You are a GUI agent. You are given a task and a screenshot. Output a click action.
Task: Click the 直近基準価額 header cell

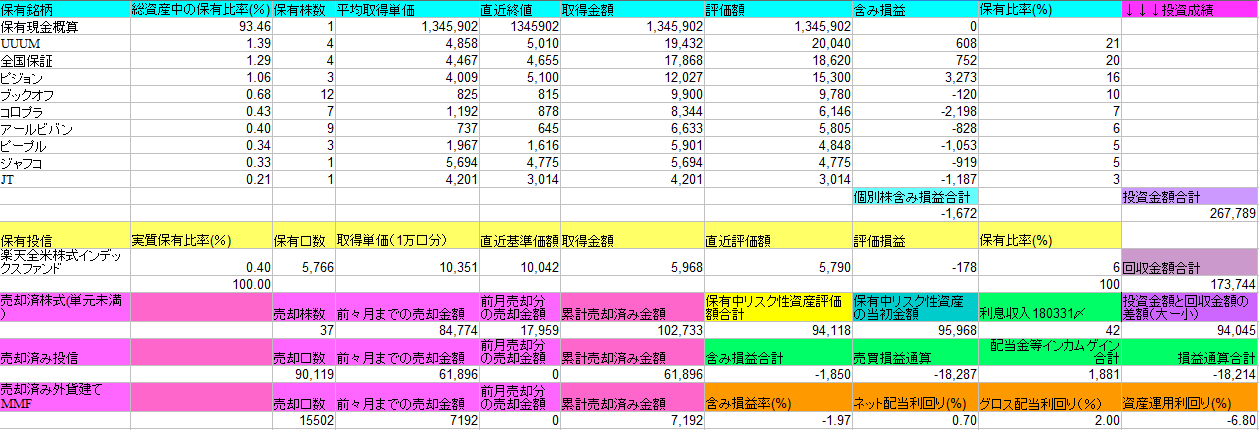point(519,236)
